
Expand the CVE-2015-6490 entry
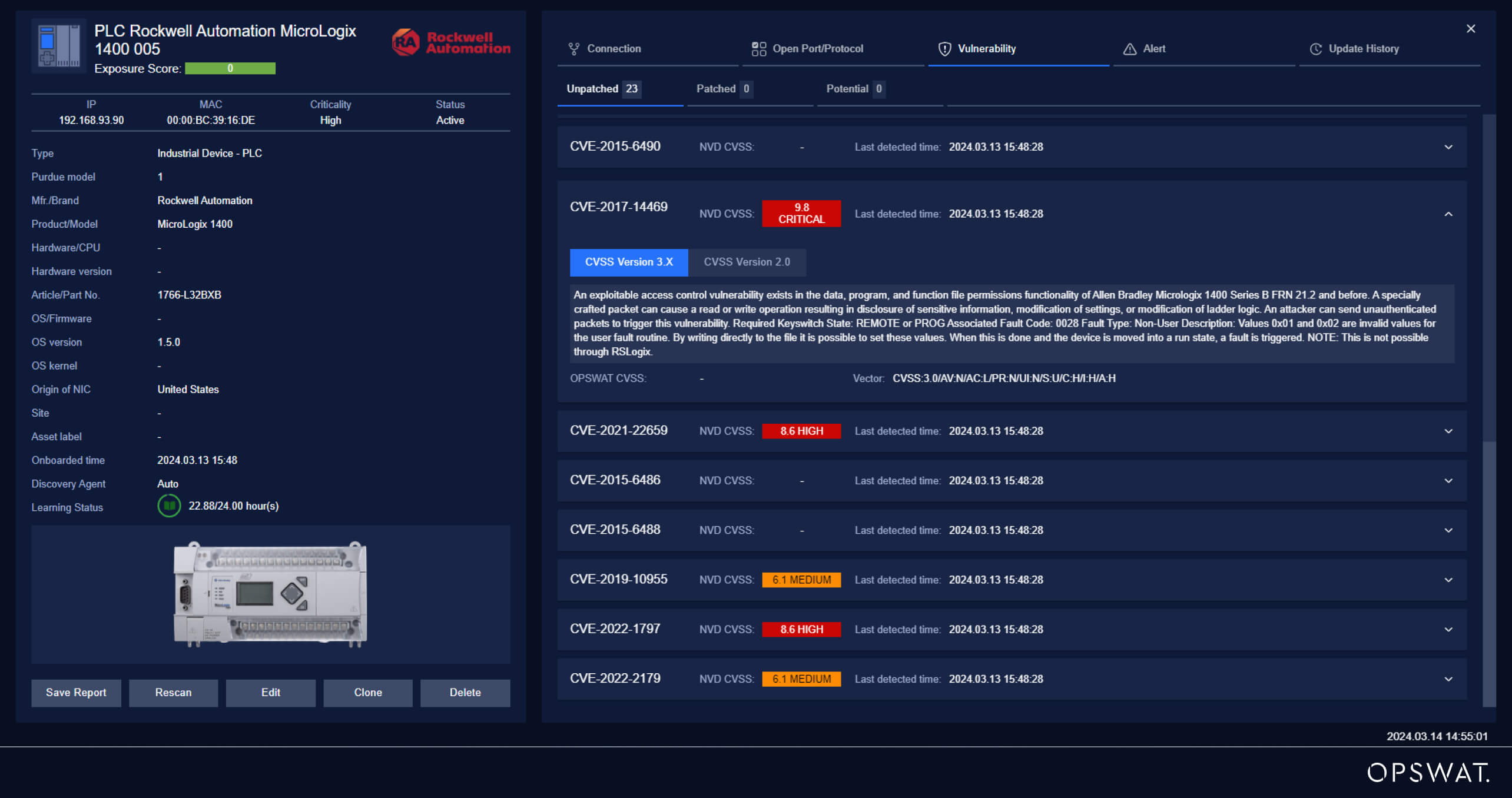coord(1448,147)
